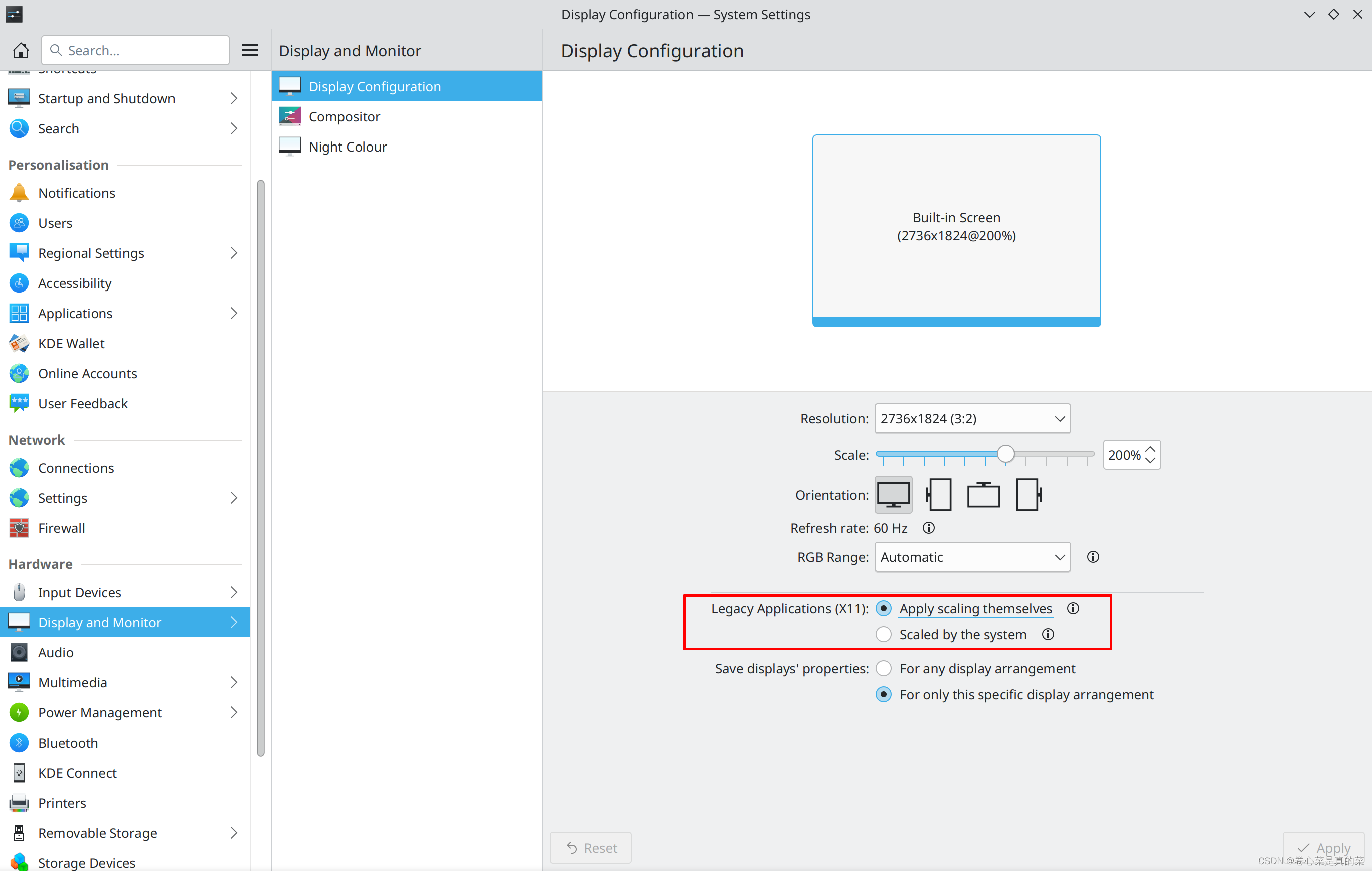The height and width of the screenshot is (871, 1372).
Task: Select For any display arrangement option
Action: 883,669
